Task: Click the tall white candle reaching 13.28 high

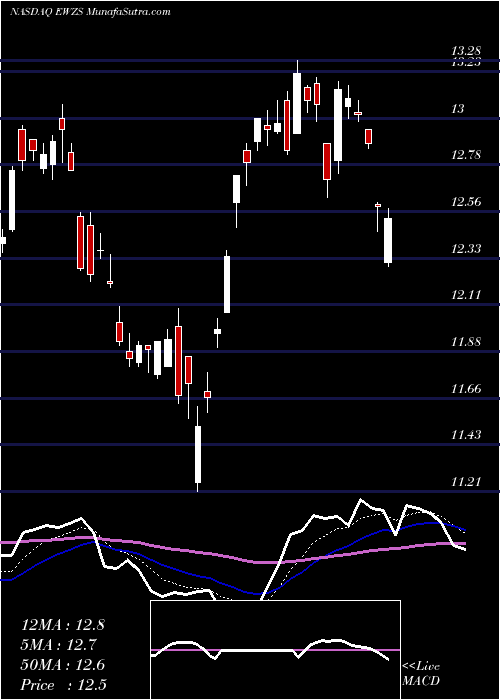Action: click(297, 97)
